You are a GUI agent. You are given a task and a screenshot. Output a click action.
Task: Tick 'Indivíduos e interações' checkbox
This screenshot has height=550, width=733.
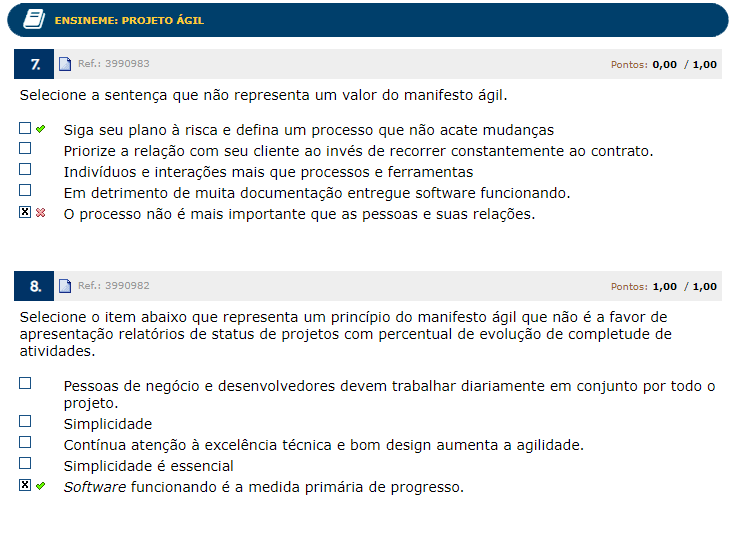click(25, 170)
